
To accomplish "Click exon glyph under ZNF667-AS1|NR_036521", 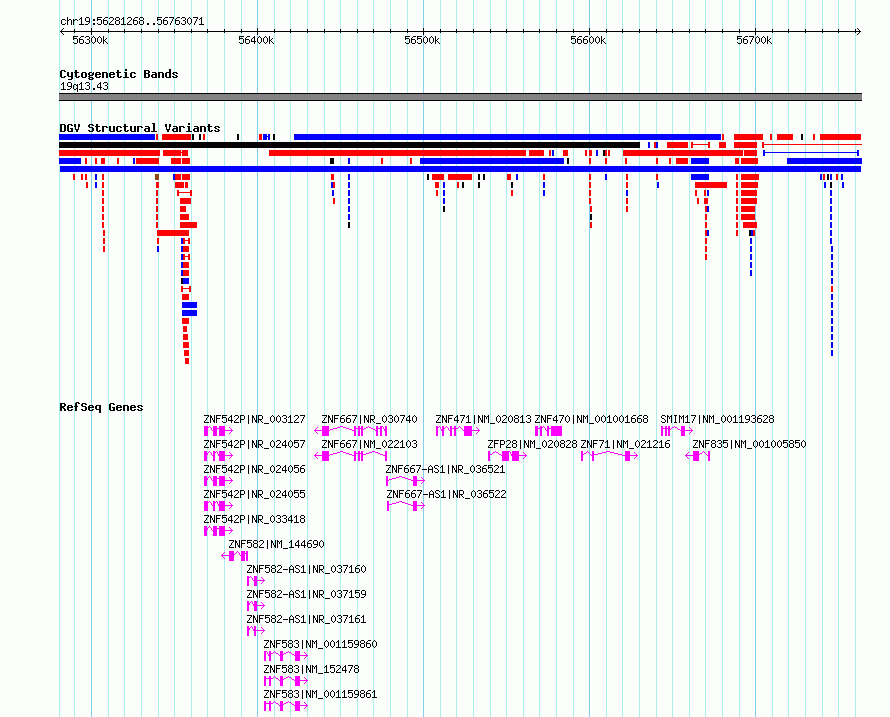I will pyautogui.click(x=405, y=481).
